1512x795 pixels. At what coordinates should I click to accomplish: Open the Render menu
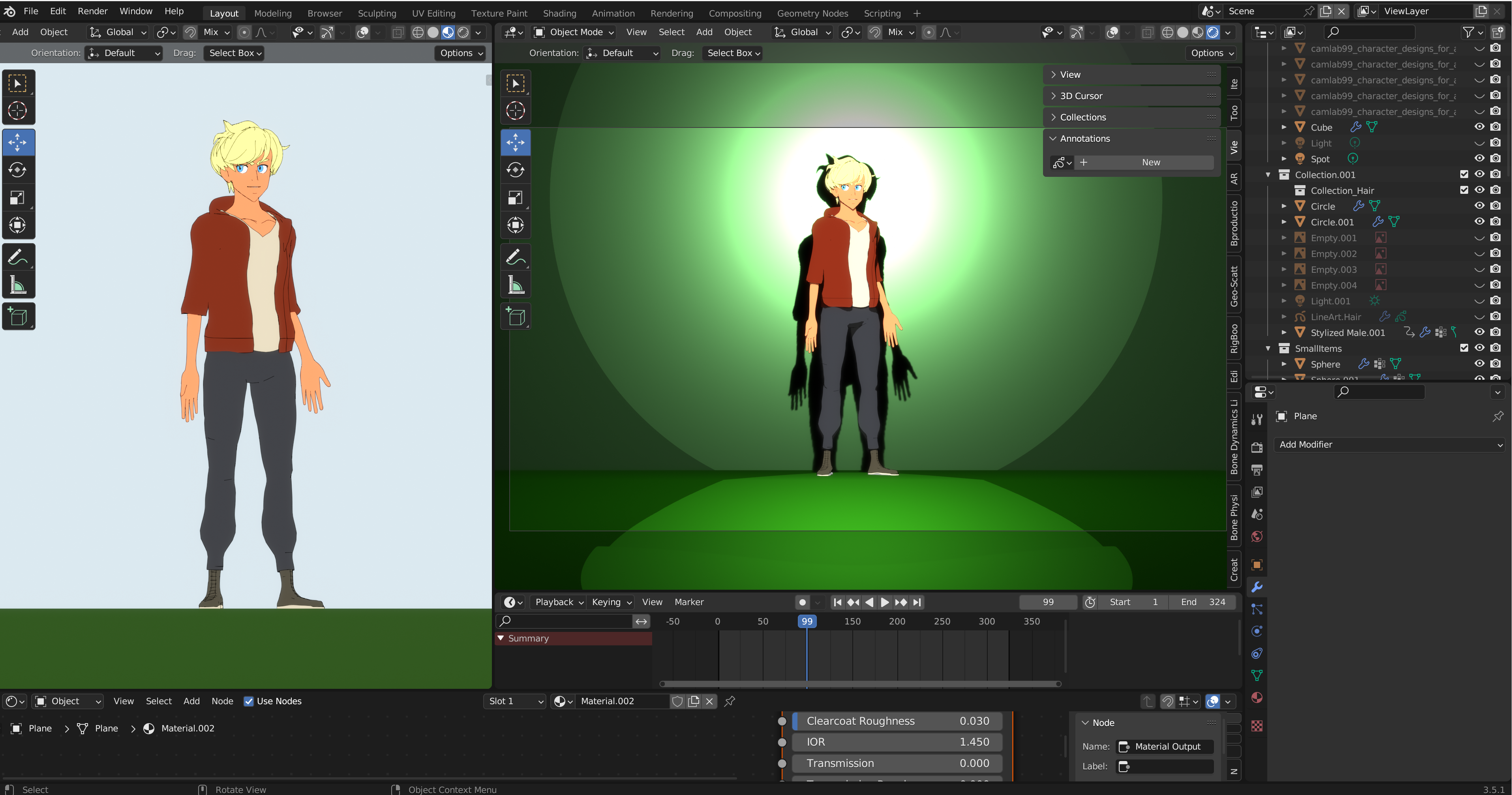(93, 11)
